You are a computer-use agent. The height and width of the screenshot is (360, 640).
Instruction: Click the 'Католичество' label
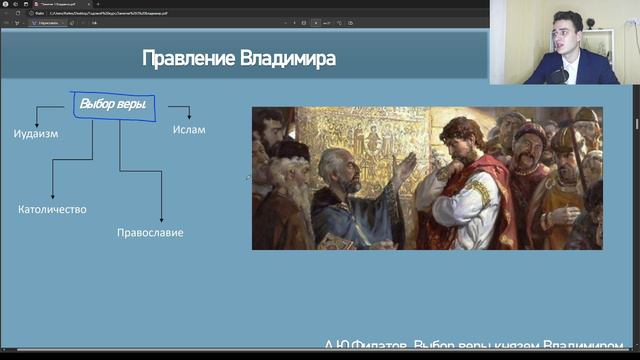(x=52, y=209)
